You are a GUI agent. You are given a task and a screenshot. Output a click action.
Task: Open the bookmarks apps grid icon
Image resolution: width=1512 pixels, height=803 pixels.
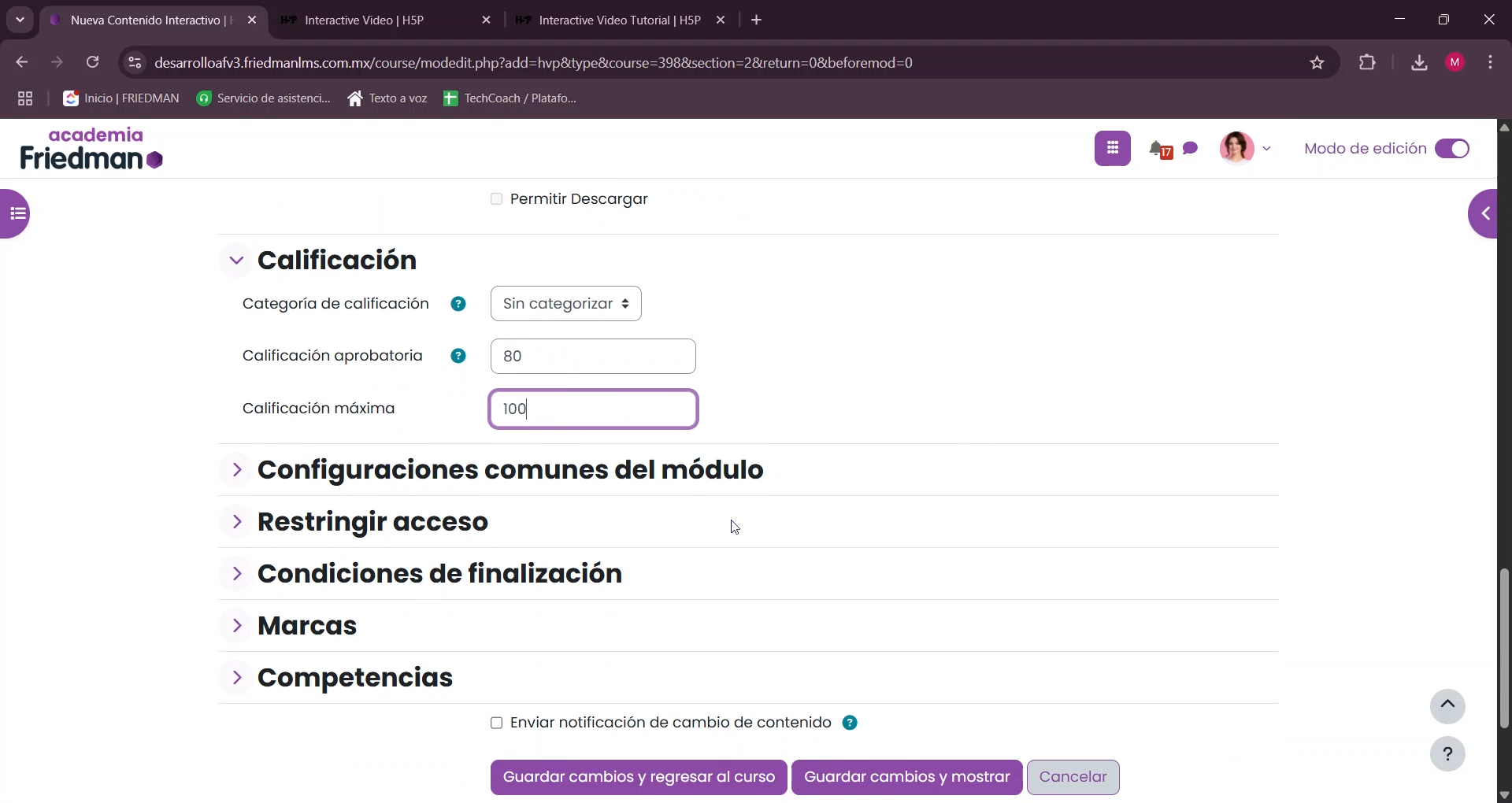(25, 98)
